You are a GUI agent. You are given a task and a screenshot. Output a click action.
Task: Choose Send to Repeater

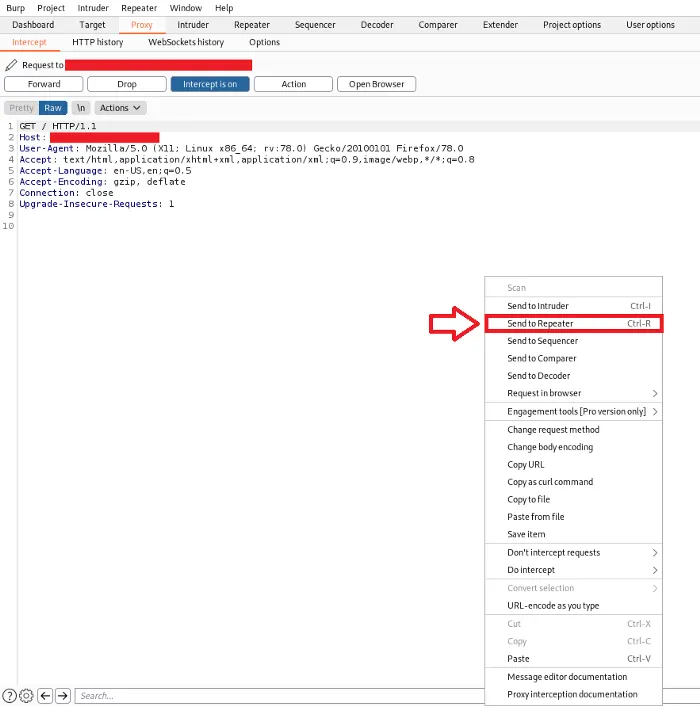pos(573,323)
